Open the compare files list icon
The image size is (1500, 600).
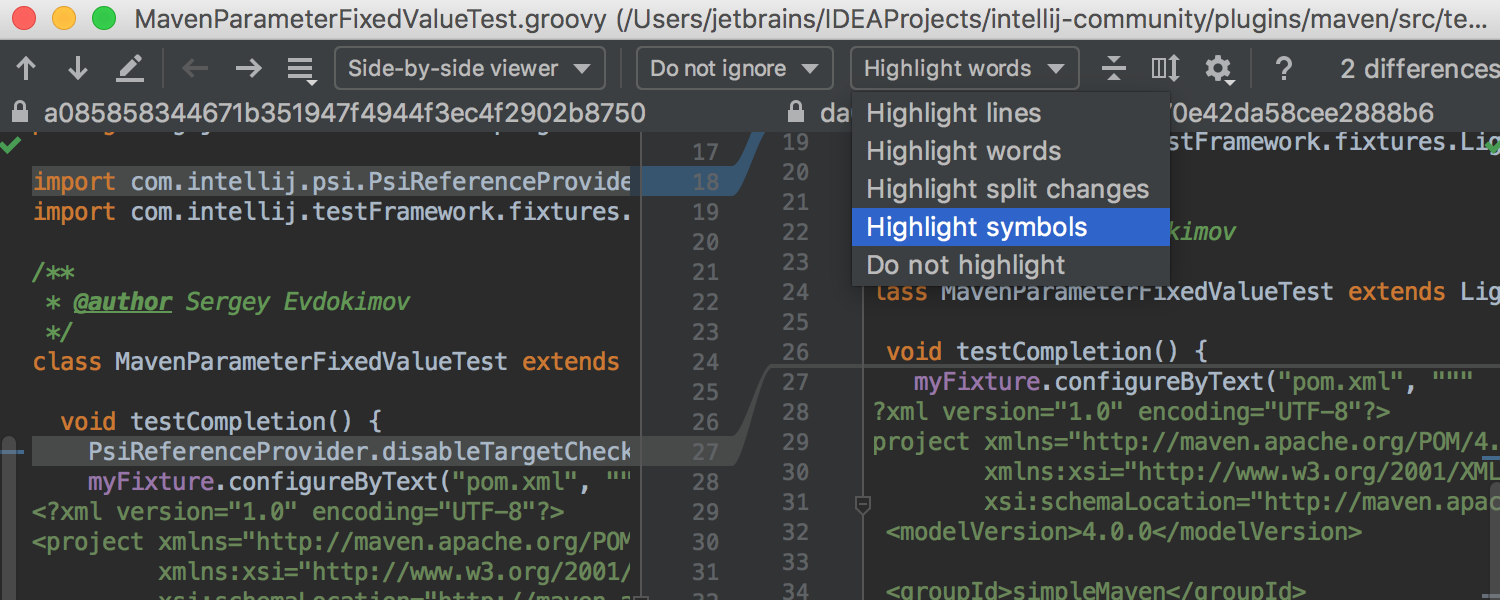coord(301,69)
